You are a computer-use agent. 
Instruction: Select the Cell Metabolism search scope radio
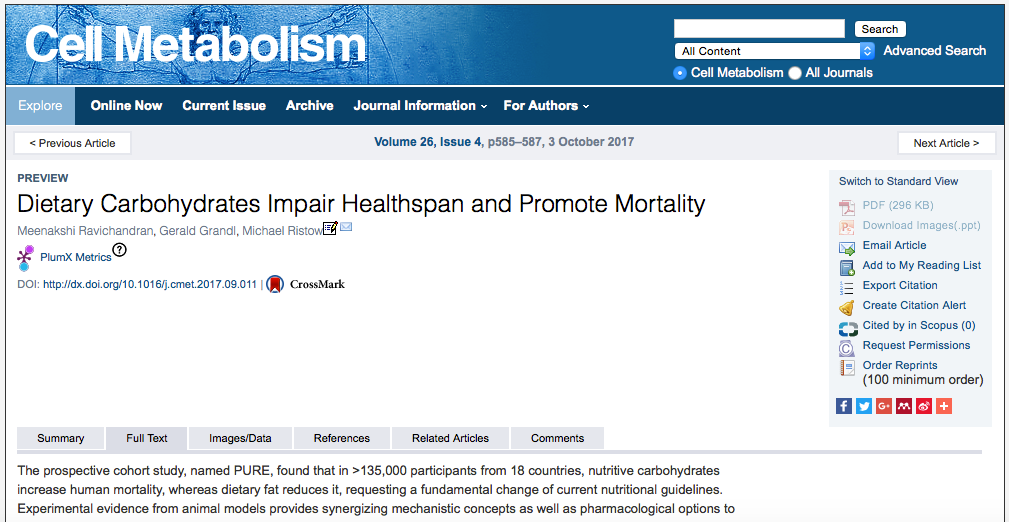680,73
